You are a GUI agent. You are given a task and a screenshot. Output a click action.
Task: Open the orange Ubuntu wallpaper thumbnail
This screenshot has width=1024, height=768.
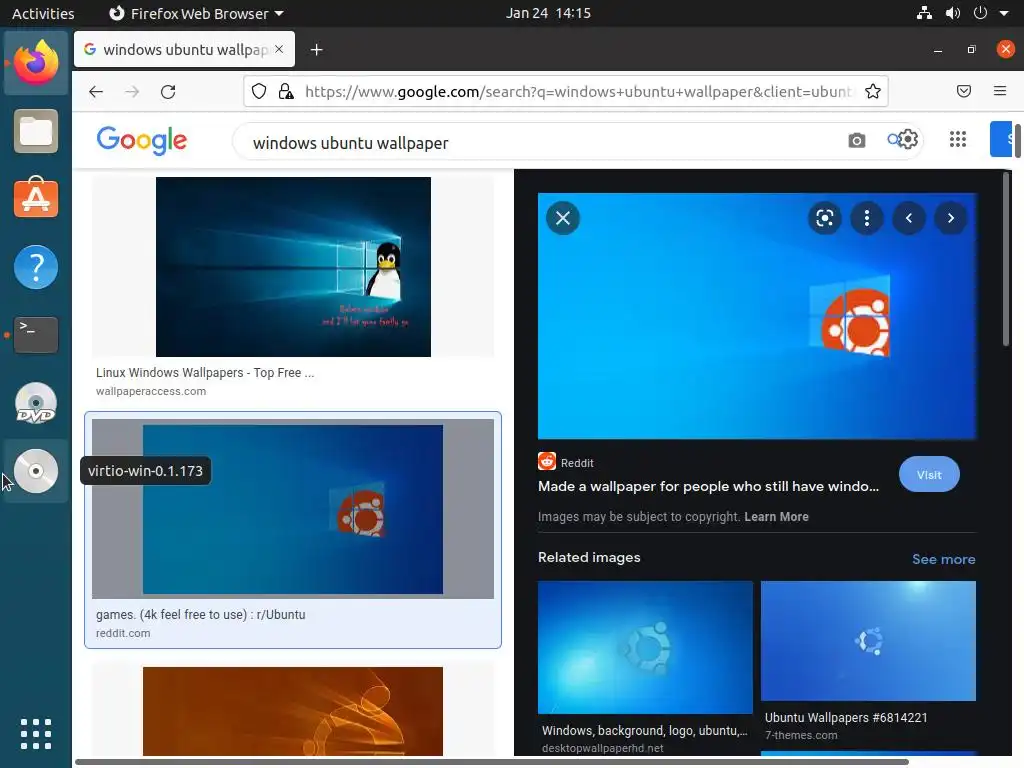[293, 712]
